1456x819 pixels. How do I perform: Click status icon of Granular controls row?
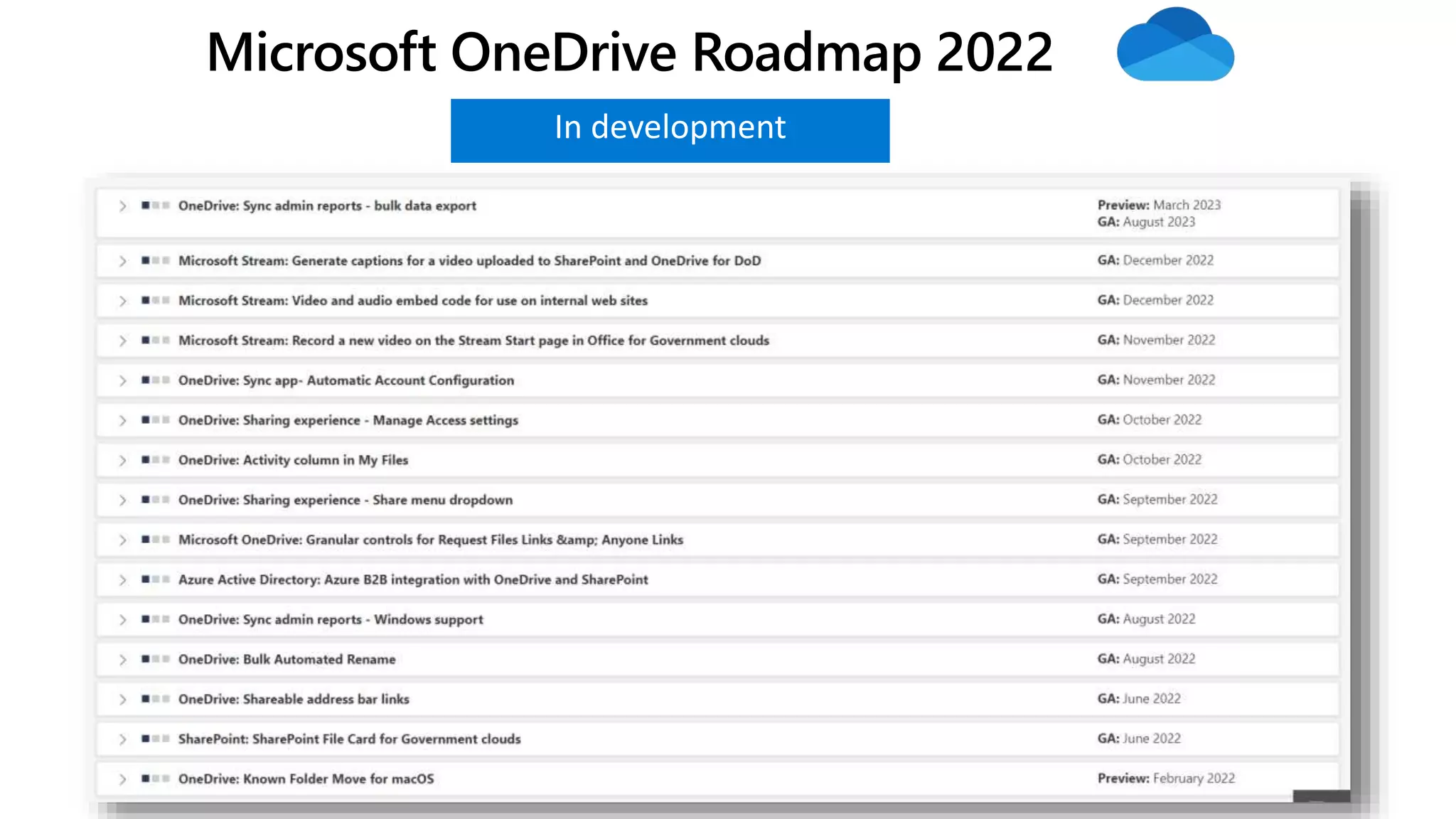155,539
